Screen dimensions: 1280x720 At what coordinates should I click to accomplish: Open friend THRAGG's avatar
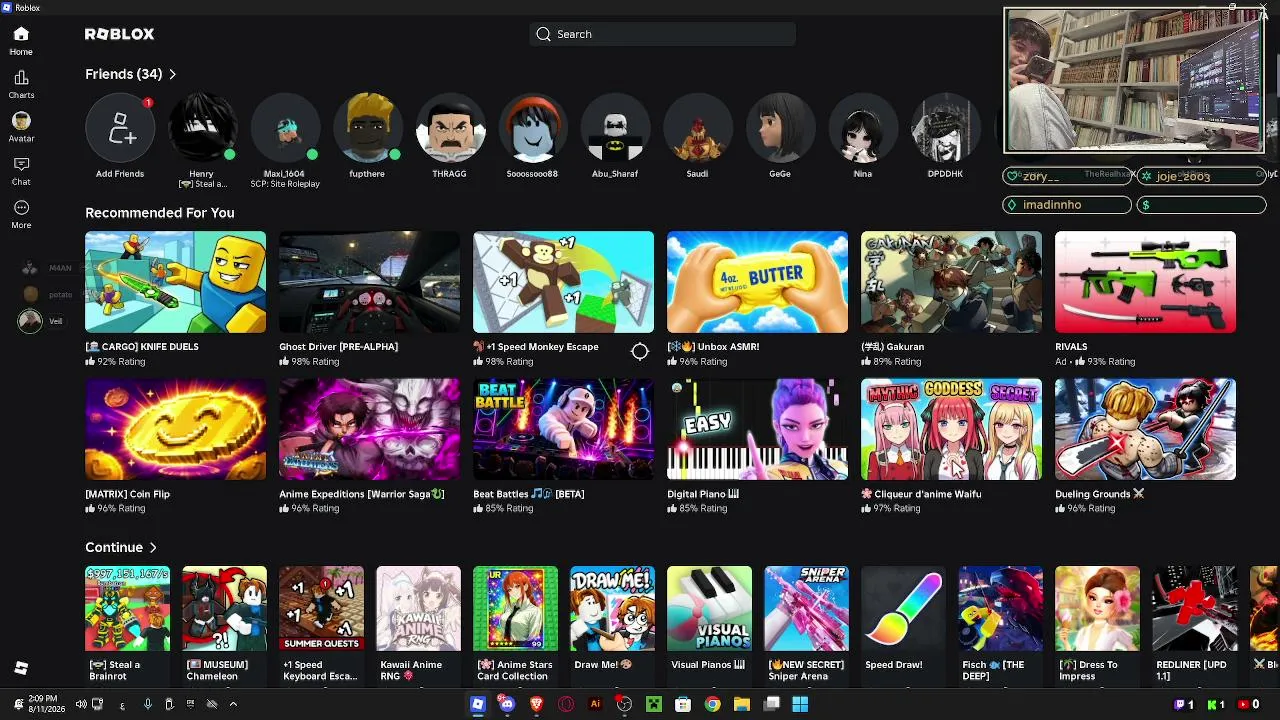450,128
